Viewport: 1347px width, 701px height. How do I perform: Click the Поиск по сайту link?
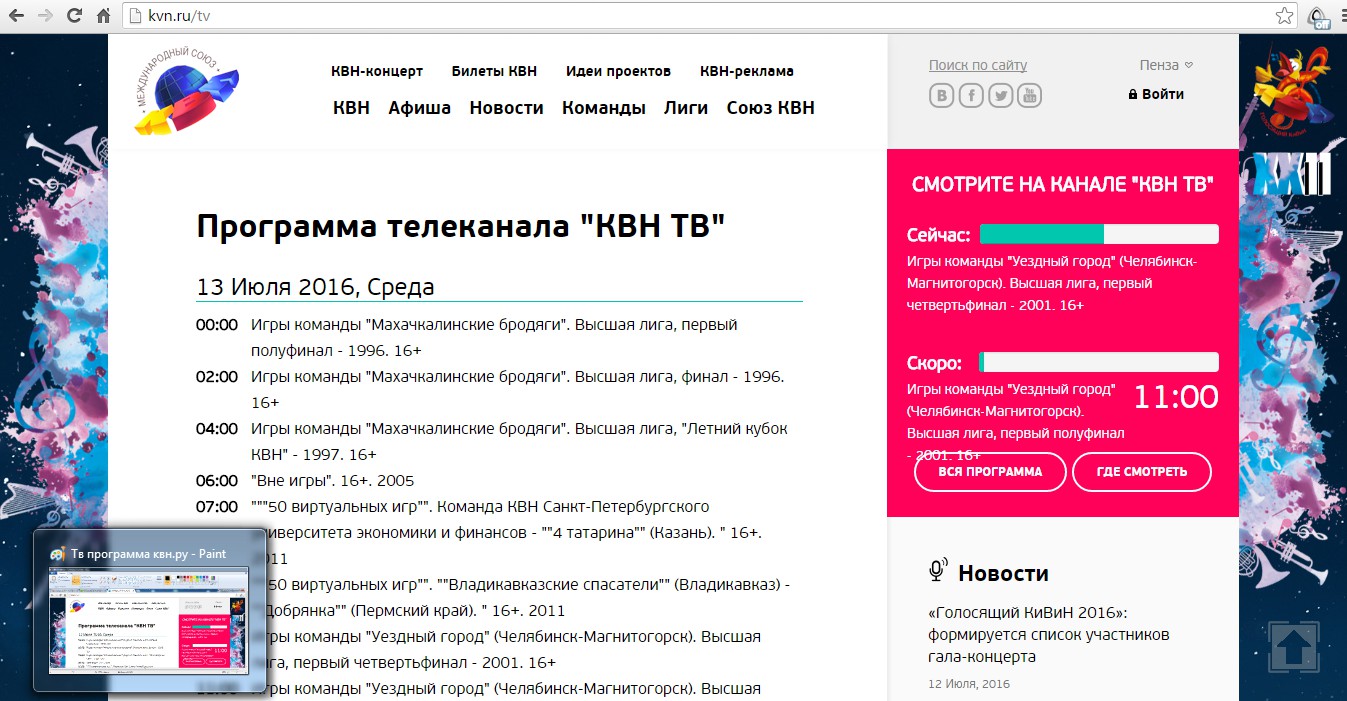(978, 65)
